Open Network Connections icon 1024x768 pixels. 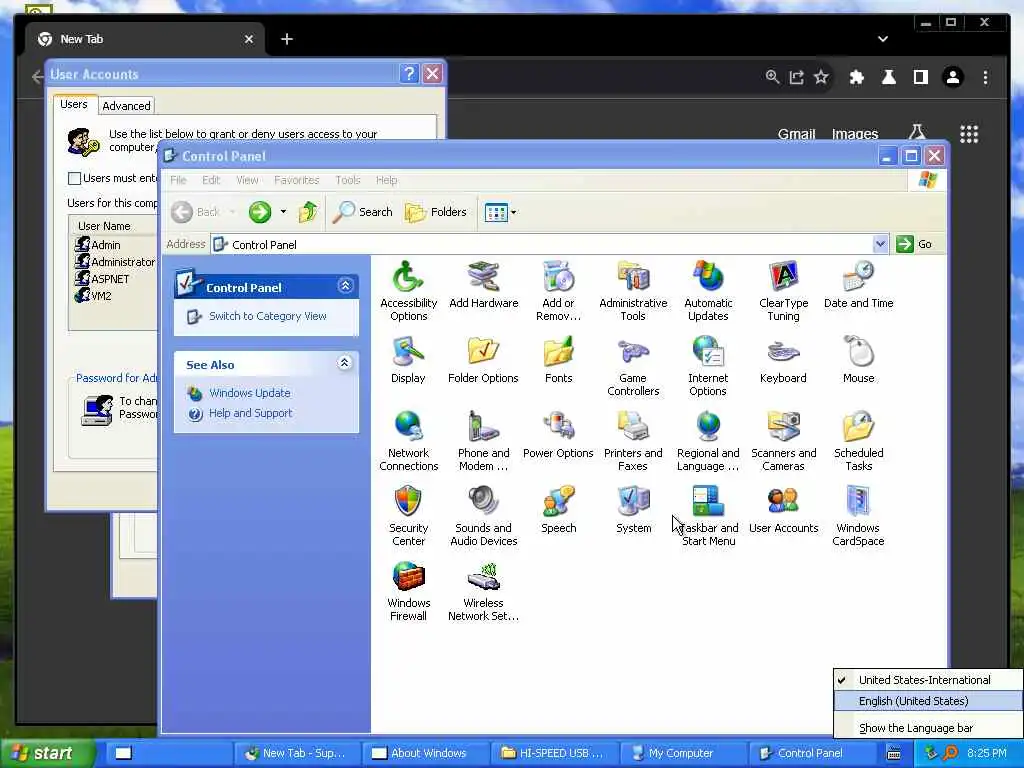[x=408, y=441]
